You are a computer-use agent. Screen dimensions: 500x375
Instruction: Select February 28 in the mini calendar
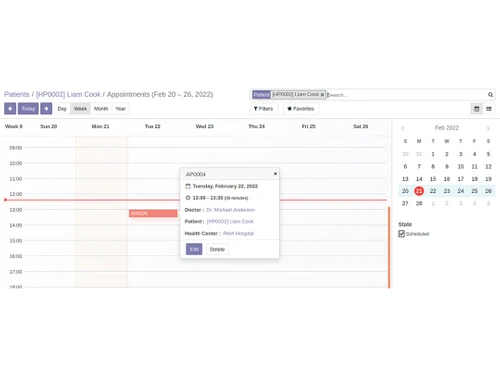pyautogui.click(x=419, y=203)
